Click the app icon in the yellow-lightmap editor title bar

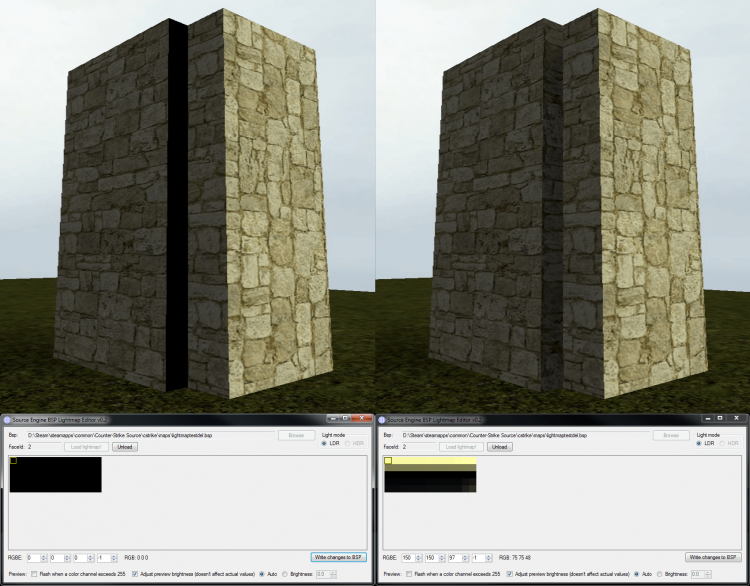pyautogui.click(x=382, y=419)
